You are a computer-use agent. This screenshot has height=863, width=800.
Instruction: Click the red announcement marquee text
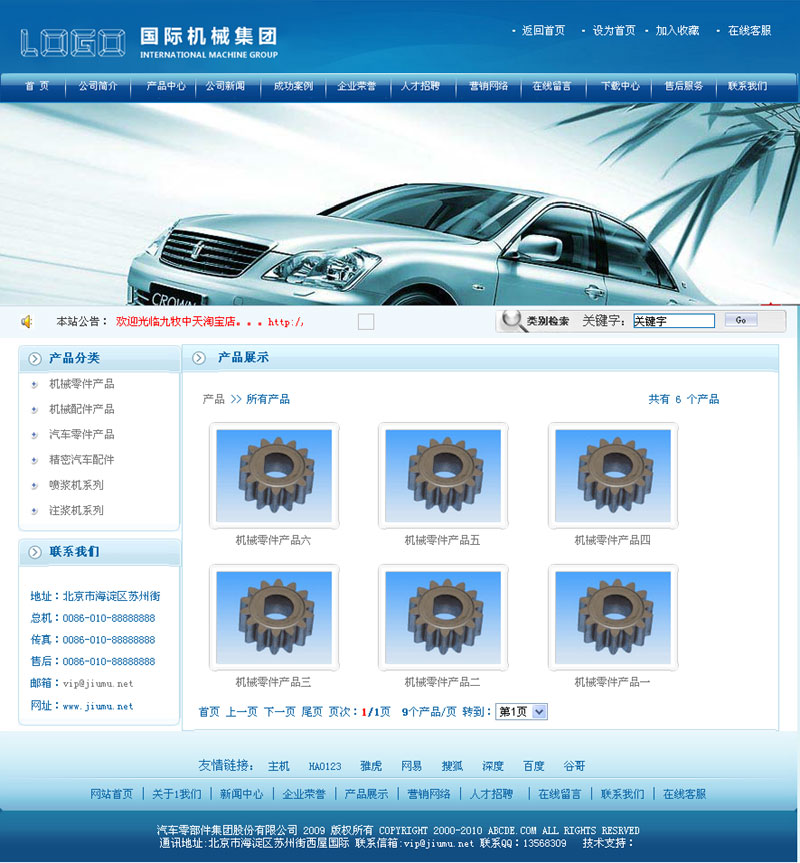point(210,322)
